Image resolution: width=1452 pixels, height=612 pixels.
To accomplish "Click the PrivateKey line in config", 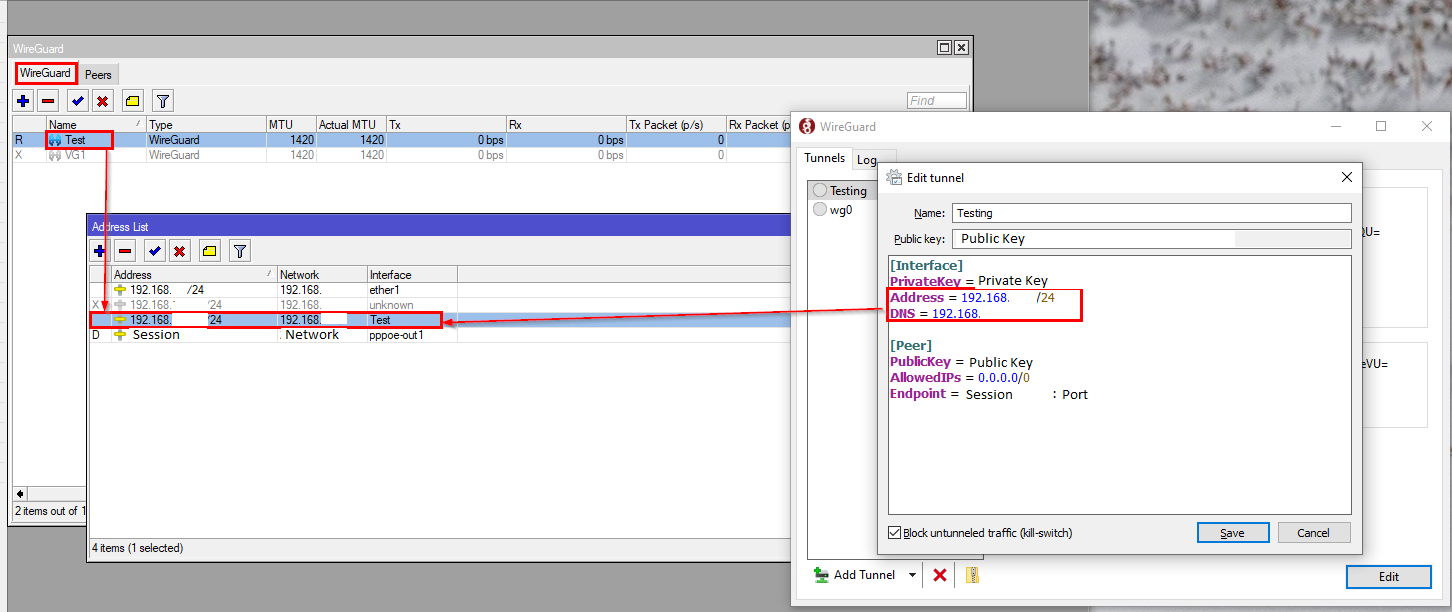I will pyautogui.click(x=969, y=281).
